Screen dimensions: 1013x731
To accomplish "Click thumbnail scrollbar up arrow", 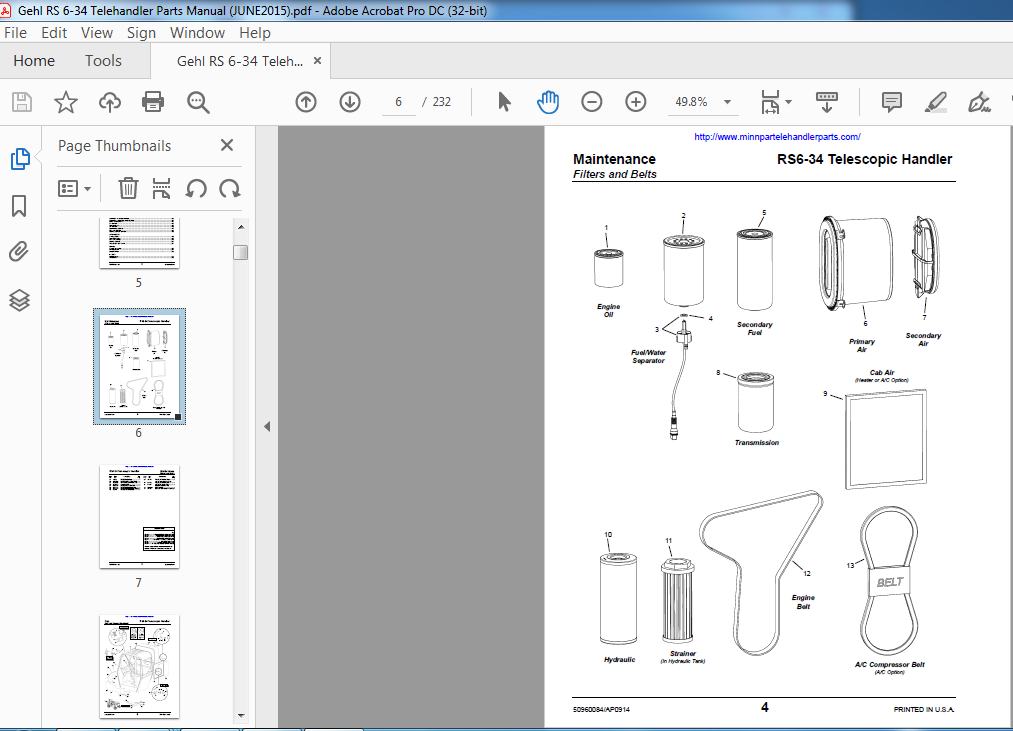I will [x=241, y=227].
